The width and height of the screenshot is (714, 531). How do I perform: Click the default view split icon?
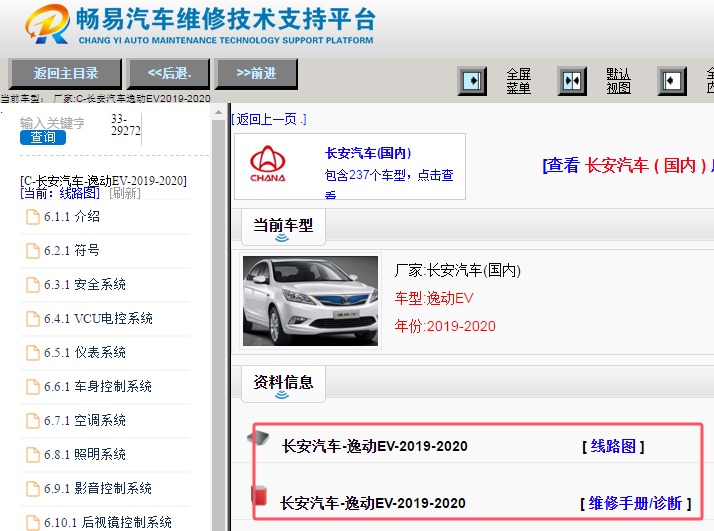(x=572, y=81)
